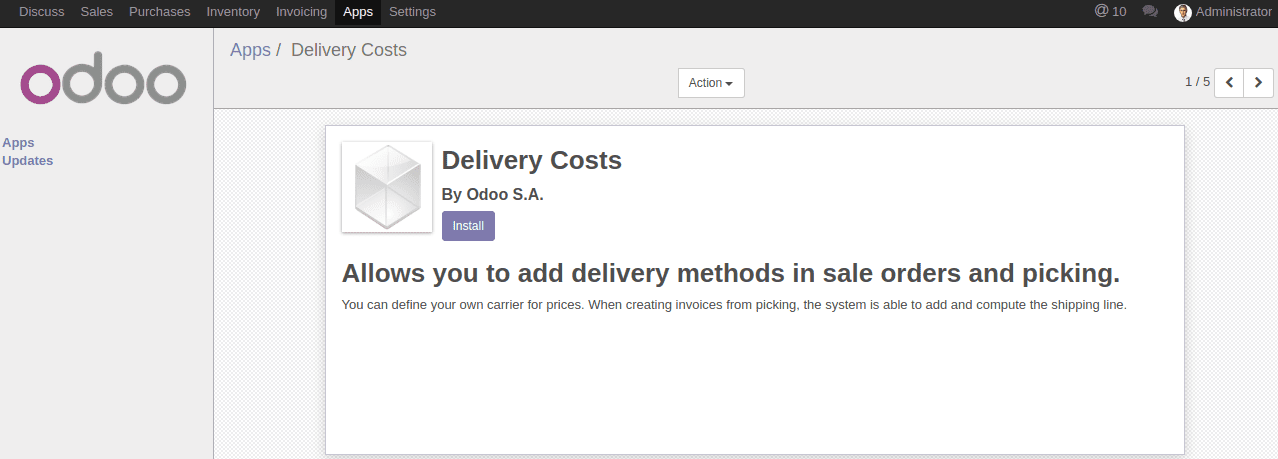Expand the Action dropdown
The image size is (1278, 459).
[x=711, y=83]
